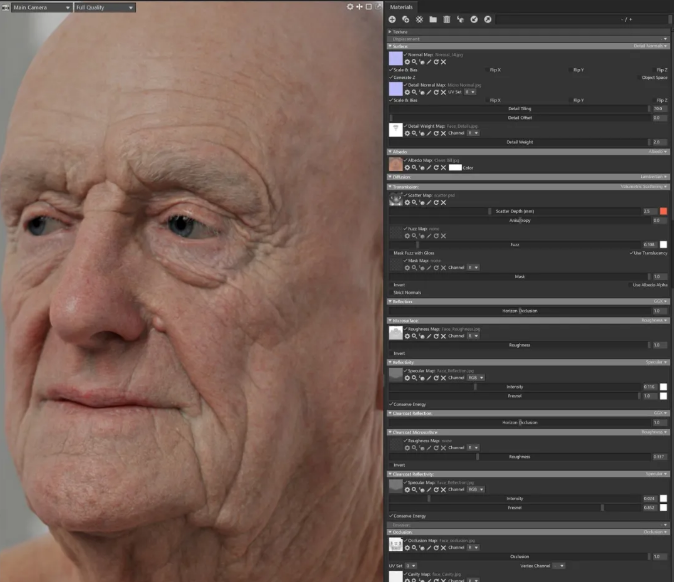Reload the Normal Map texture
Image resolution: width=674 pixels, height=582 pixels.
point(436,62)
